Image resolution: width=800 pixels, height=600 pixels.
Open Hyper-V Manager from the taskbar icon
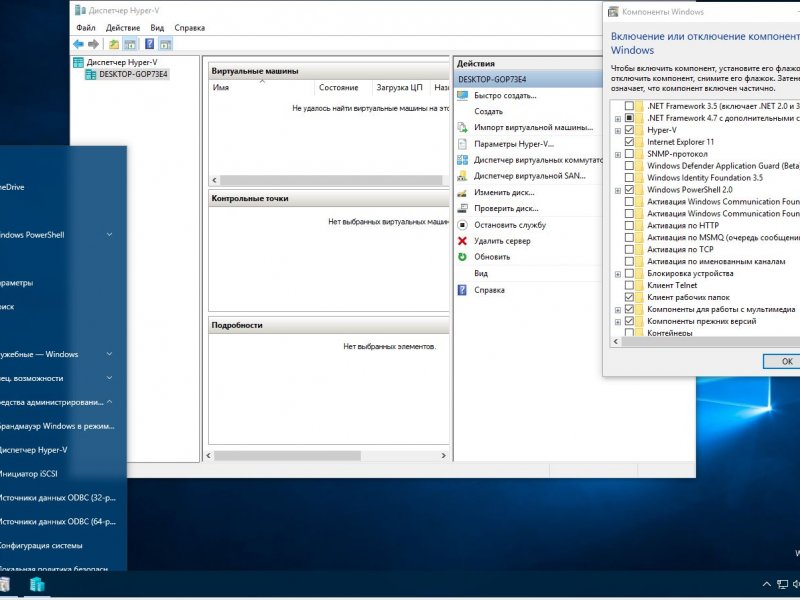(x=37, y=585)
